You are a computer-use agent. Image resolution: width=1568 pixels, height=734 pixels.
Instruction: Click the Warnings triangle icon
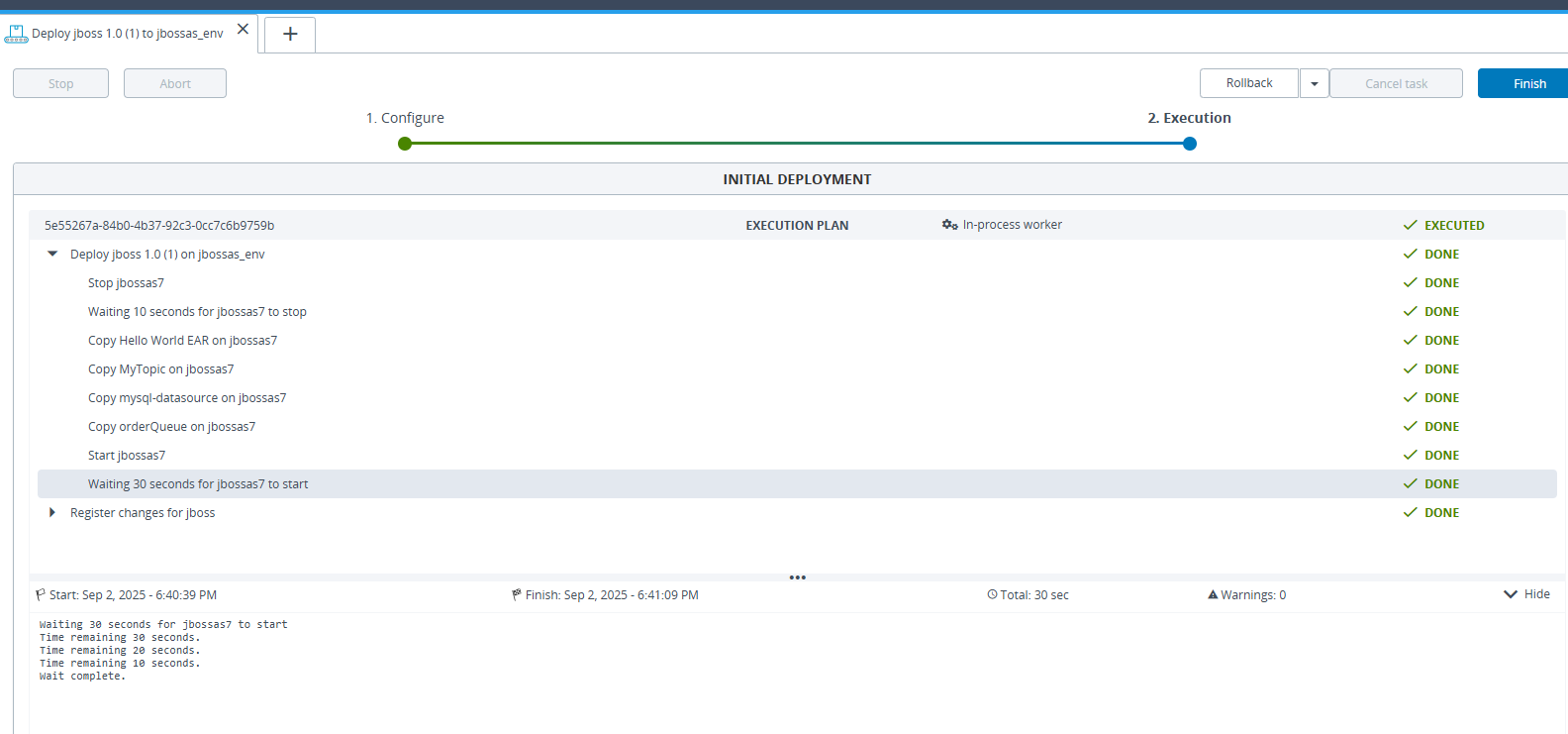point(1213,595)
